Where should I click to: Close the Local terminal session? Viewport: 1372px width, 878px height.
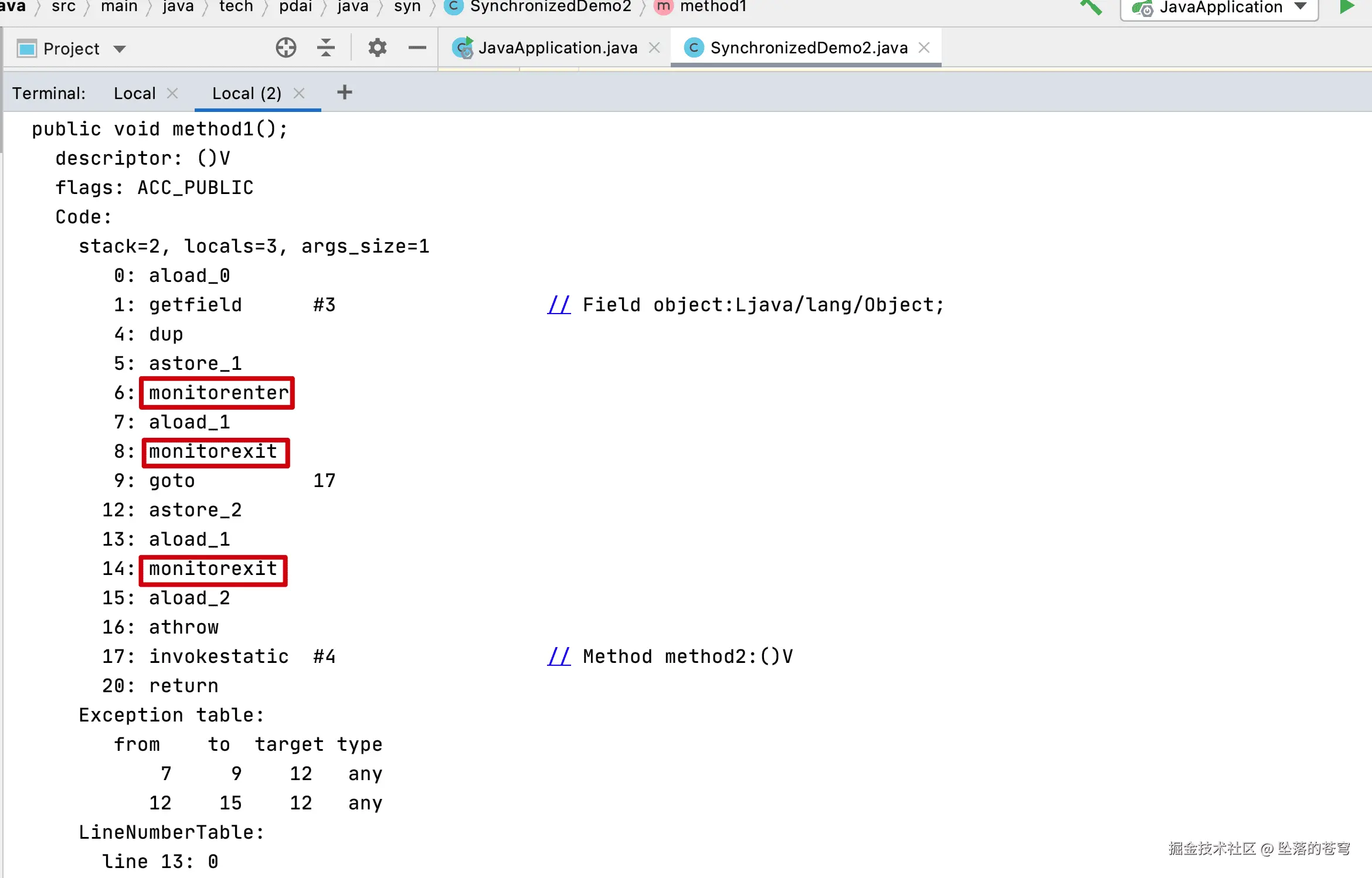click(172, 93)
